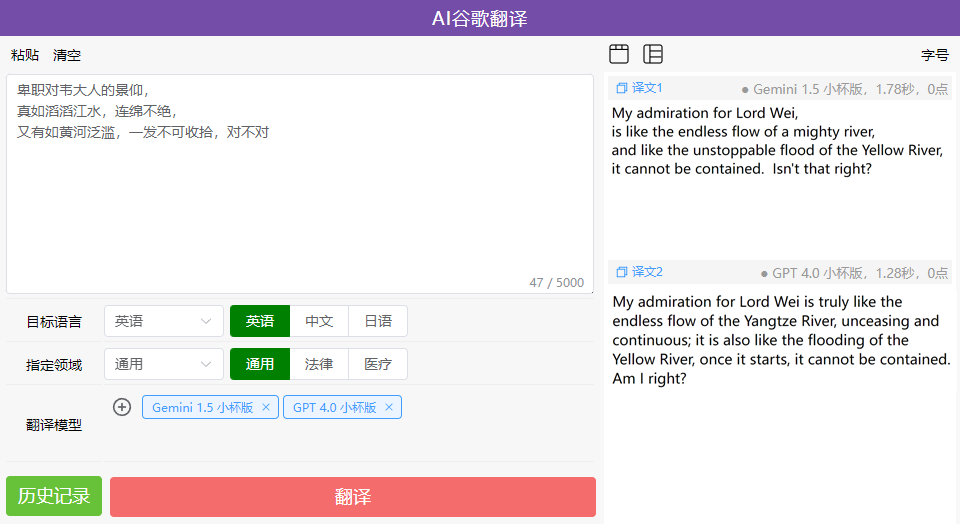Click 清空 to clear the input
The image size is (960, 524).
[67, 55]
